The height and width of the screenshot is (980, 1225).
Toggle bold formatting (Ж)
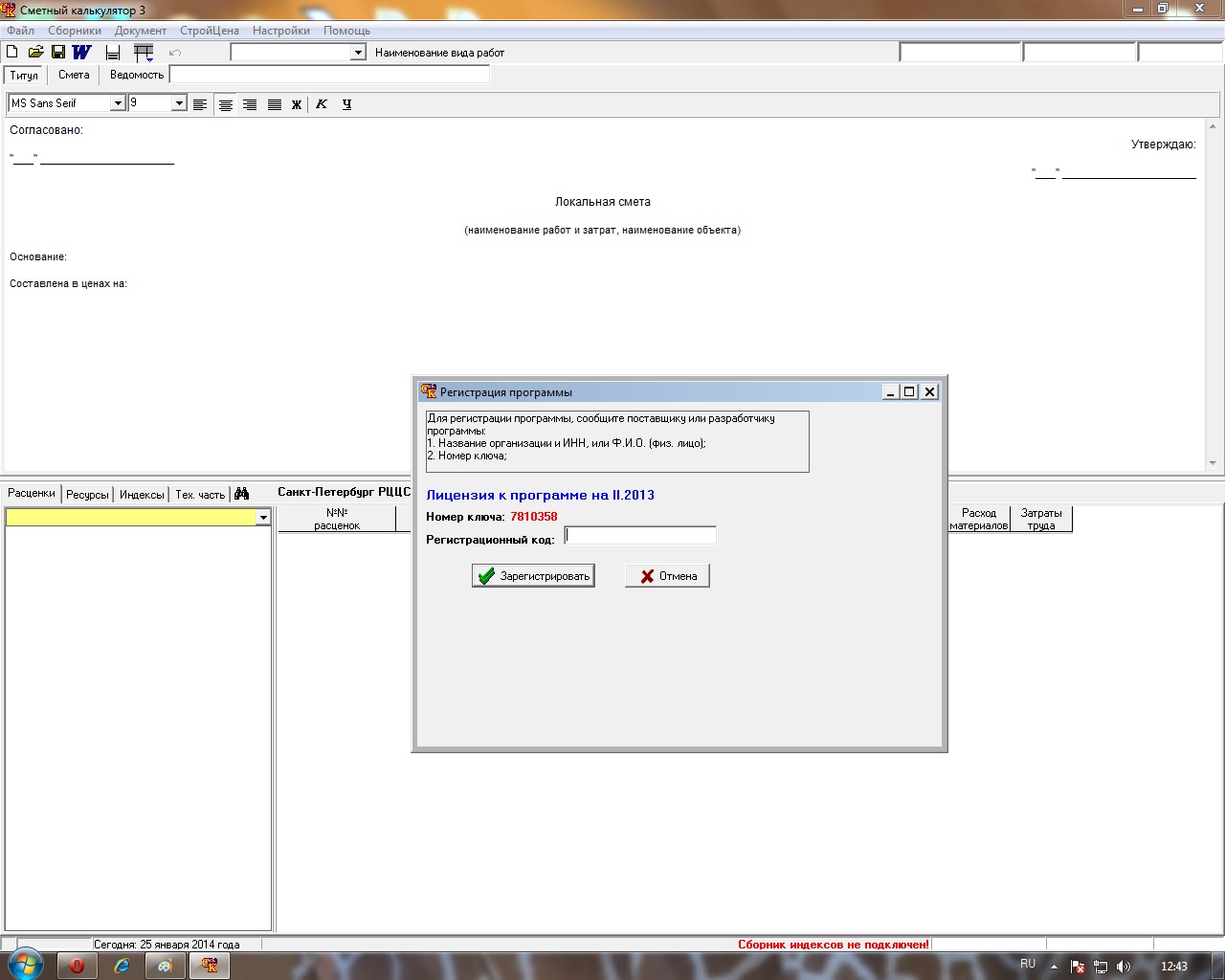(297, 104)
